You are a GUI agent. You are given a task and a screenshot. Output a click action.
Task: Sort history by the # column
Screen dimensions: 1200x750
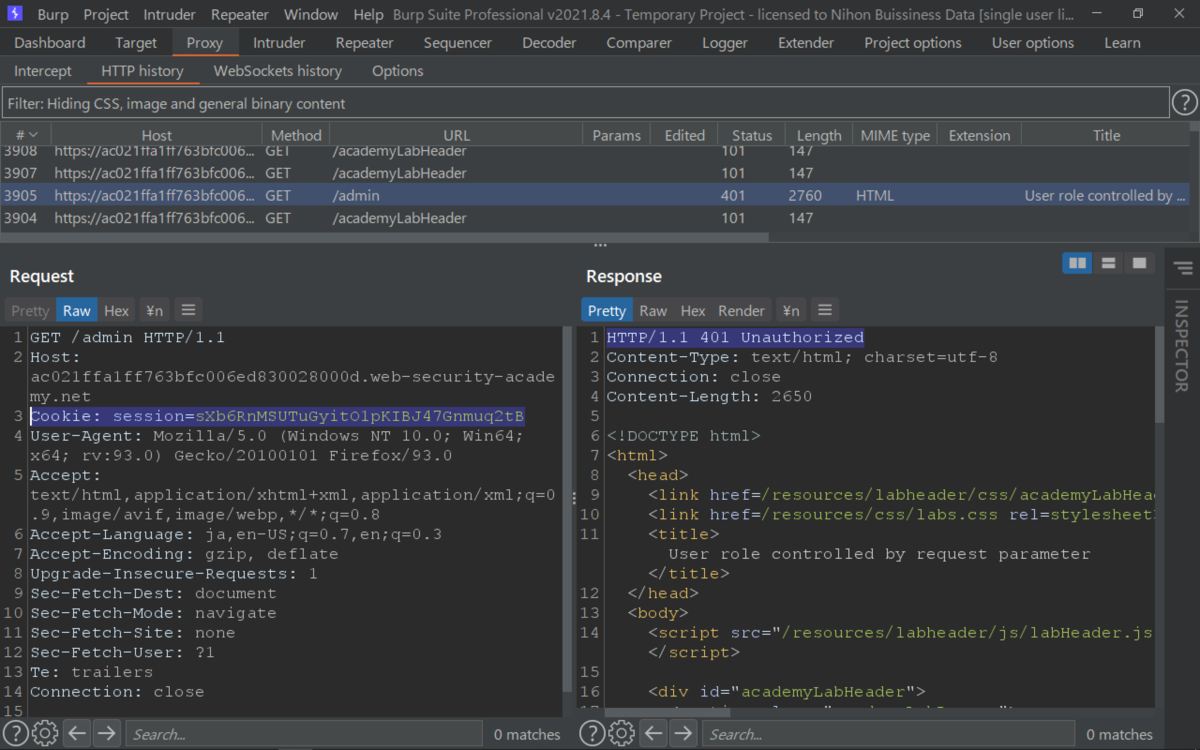tap(26, 135)
